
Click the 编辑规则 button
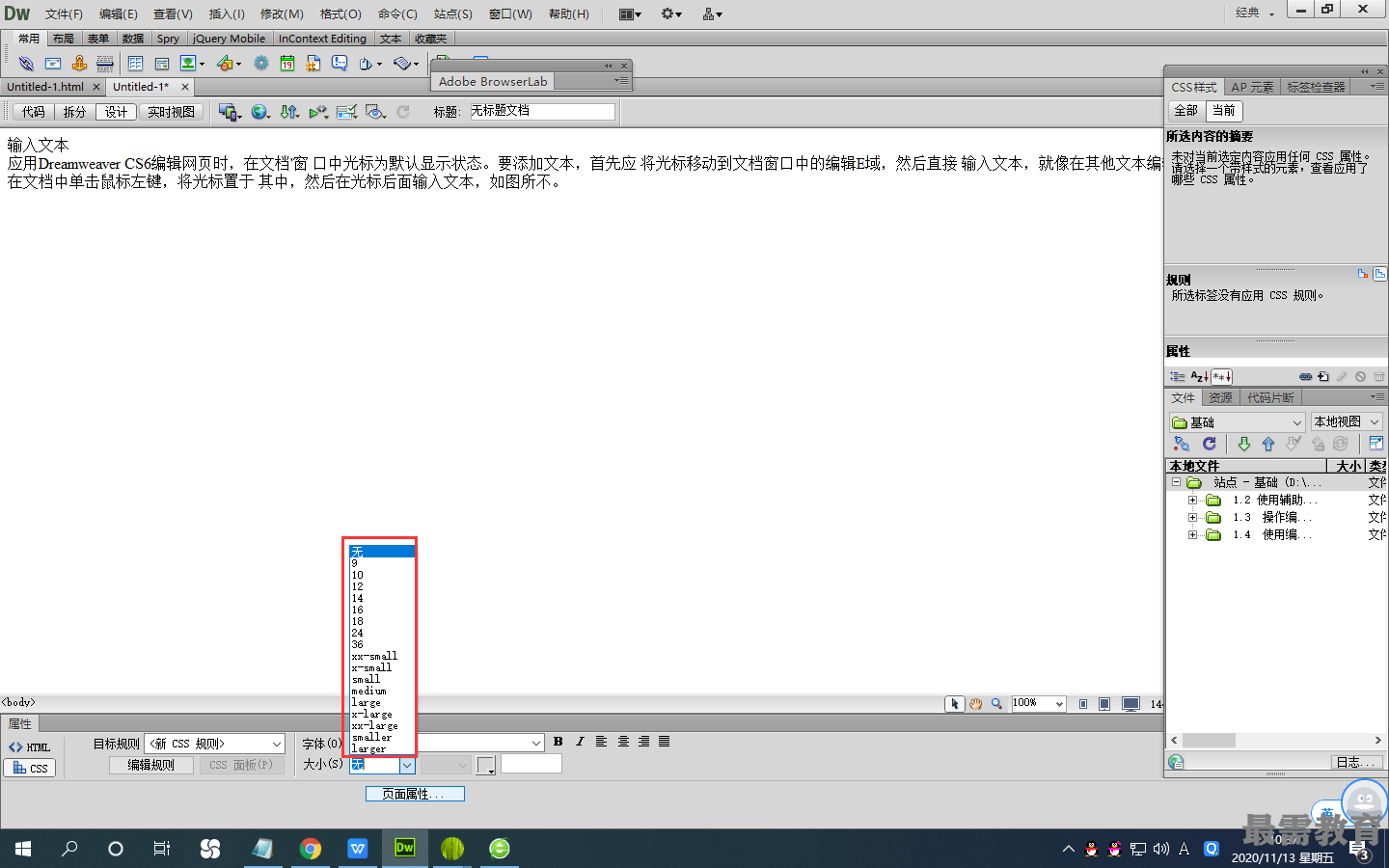(151, 765)
